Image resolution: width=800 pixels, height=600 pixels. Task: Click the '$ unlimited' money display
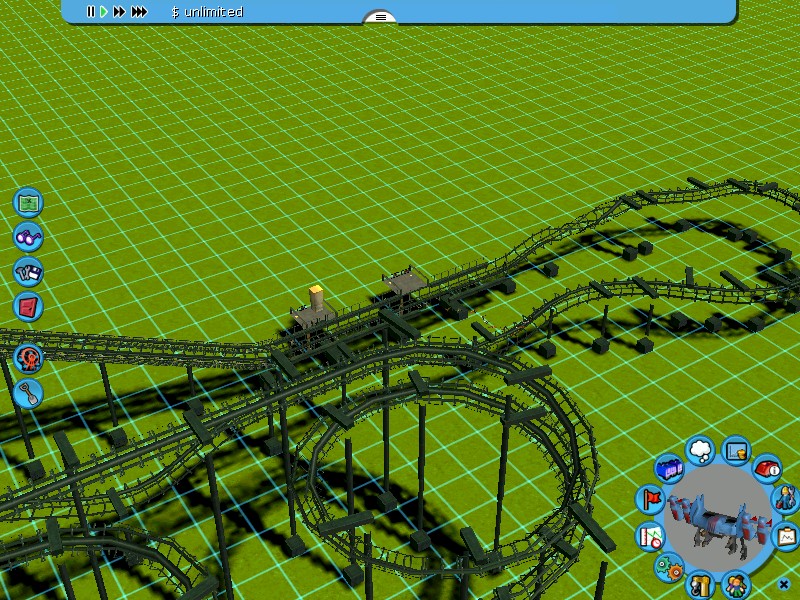(x=207, y=12)
